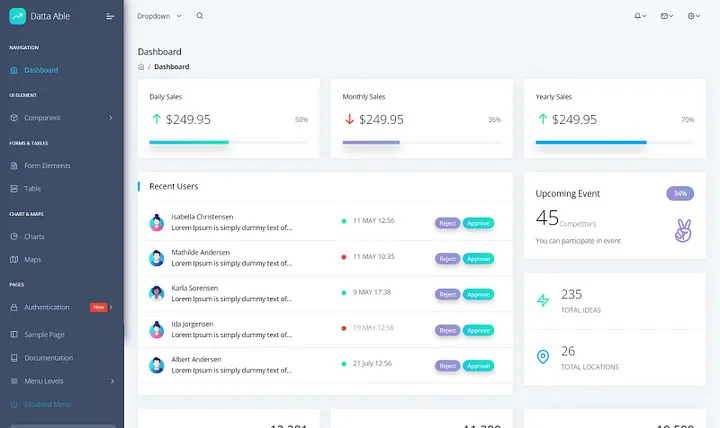720x428 pixels.
Task: Click the Table server icon in the sidebar
Action: coord(14,189)
